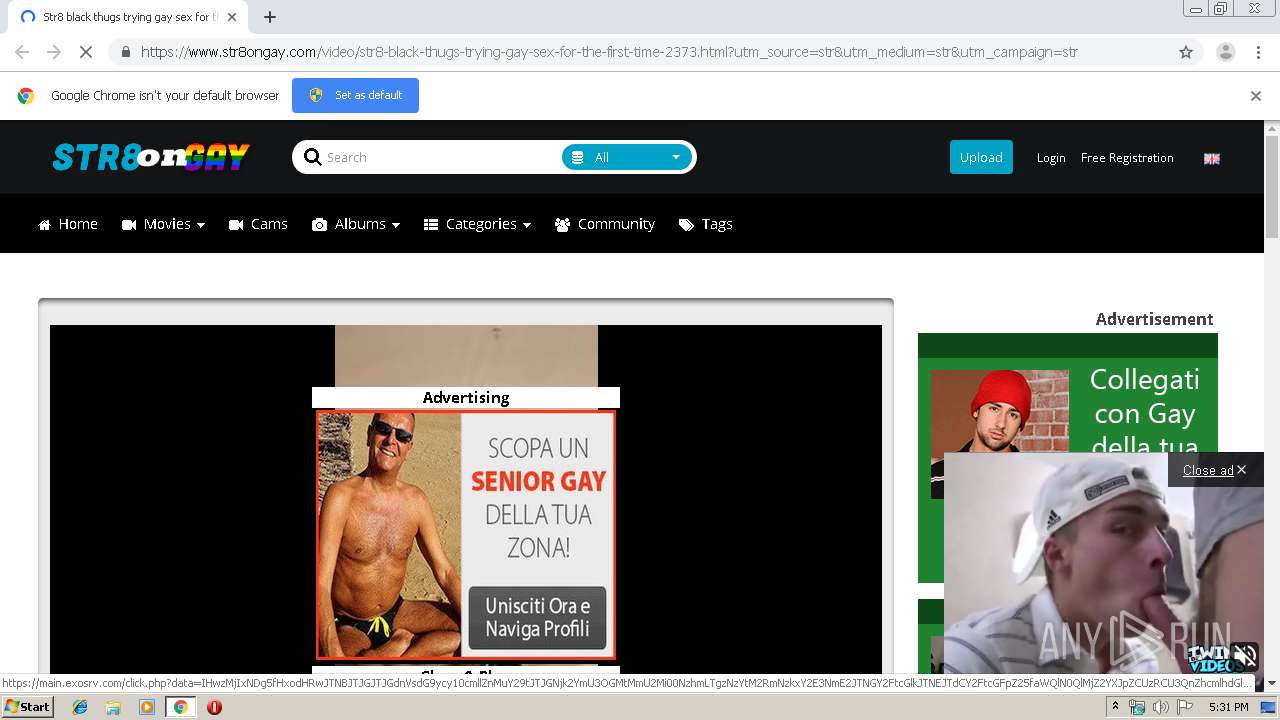The height and width of the screenshot is (720, 1280).
Task: Bookmark this page with star icon
Action: [x=1186, y=52]
